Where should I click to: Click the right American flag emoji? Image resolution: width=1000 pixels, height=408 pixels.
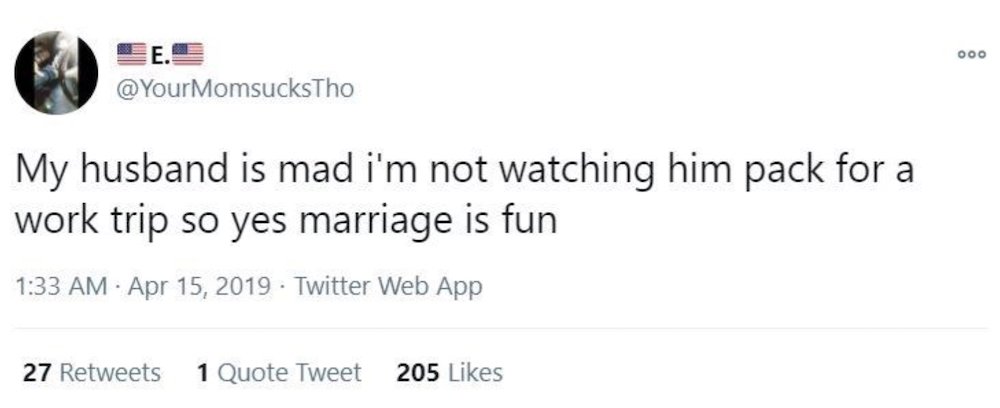[189, 54]
